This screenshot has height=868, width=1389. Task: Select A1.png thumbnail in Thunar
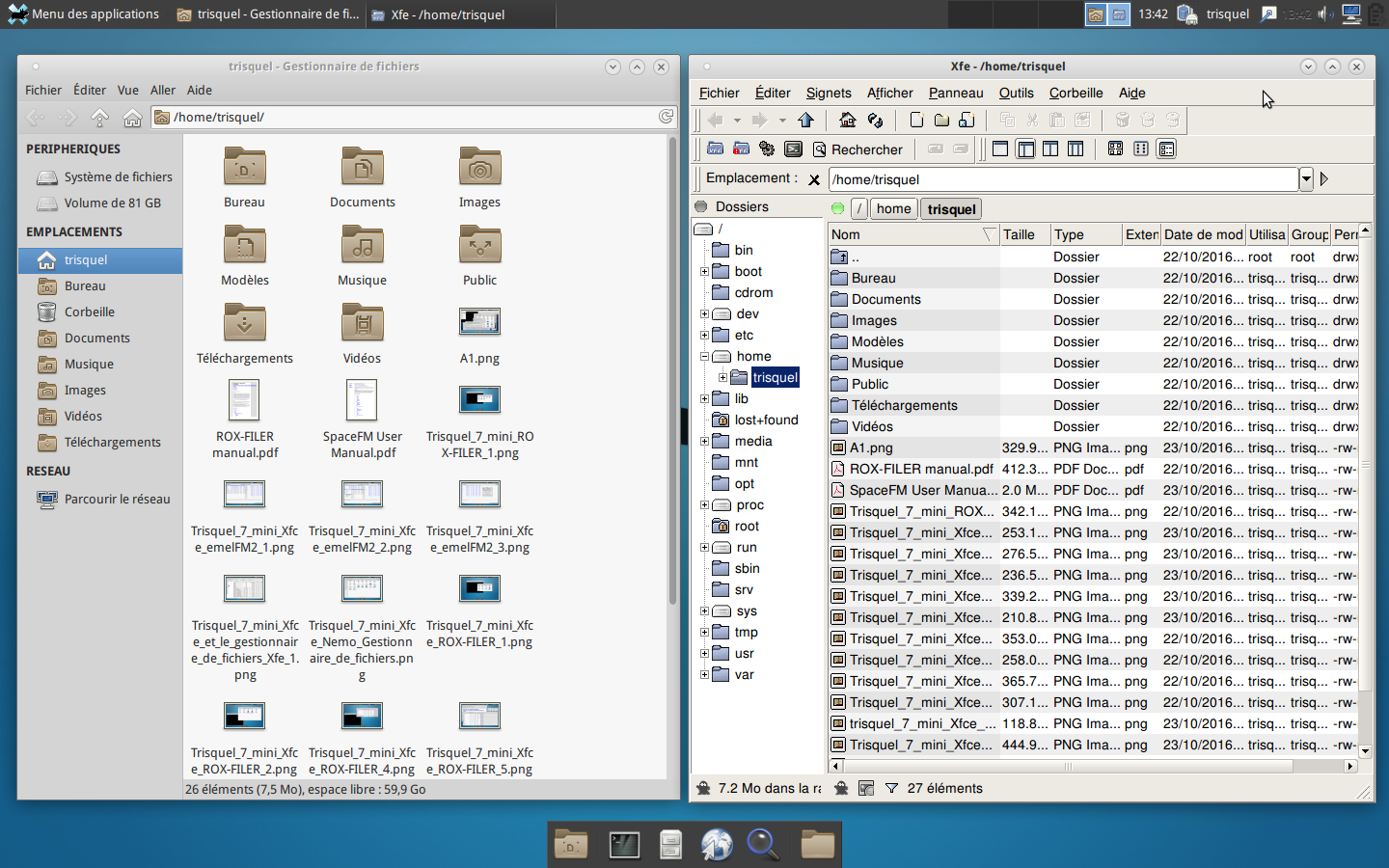point(479,322)
